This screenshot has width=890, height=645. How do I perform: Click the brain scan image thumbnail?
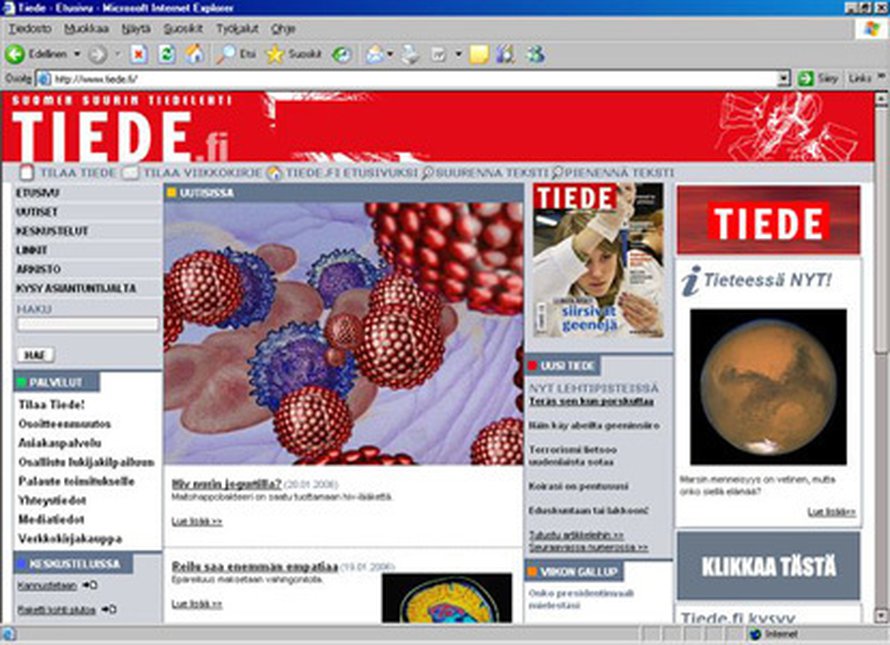point(447,598)
